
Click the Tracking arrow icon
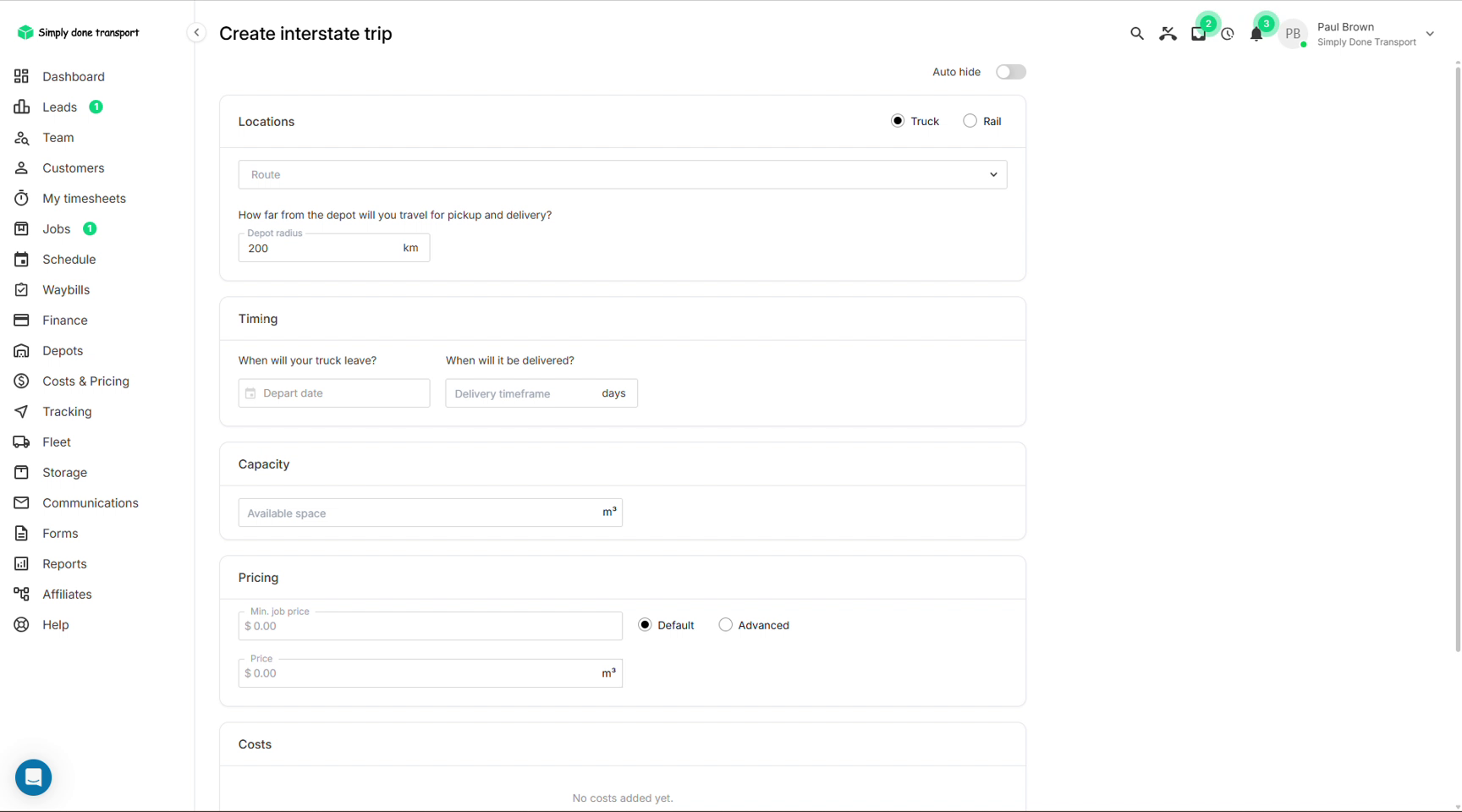21,411
